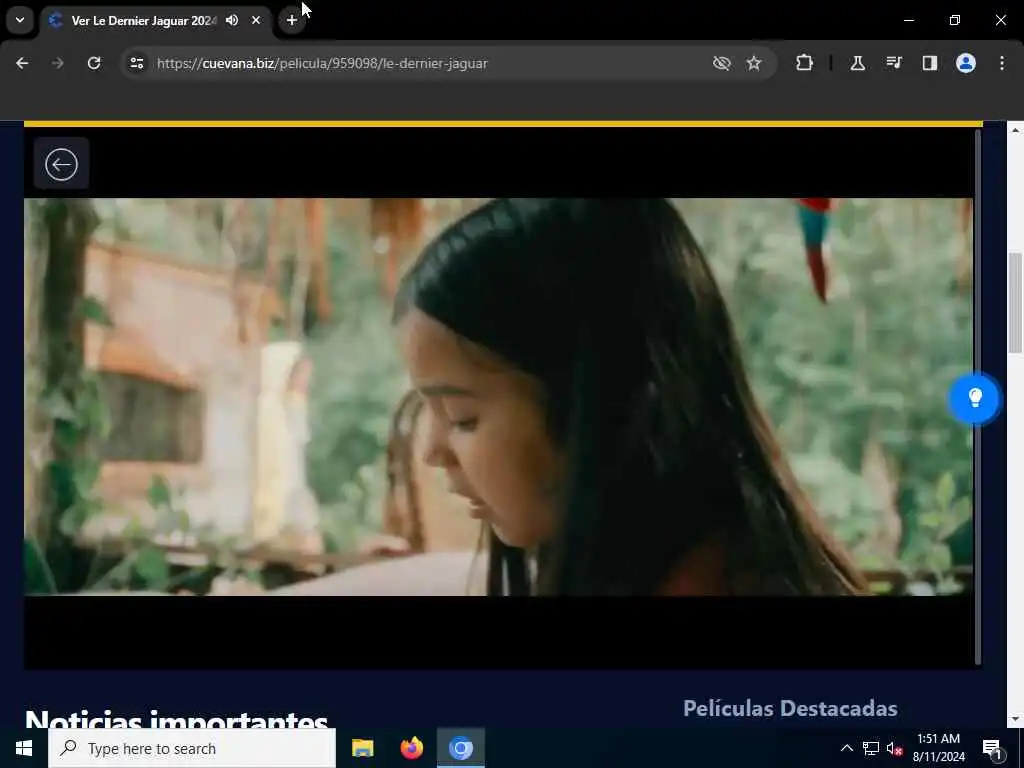
Task: Click the Películas Destacadas heading
Action: pos(790,709)
